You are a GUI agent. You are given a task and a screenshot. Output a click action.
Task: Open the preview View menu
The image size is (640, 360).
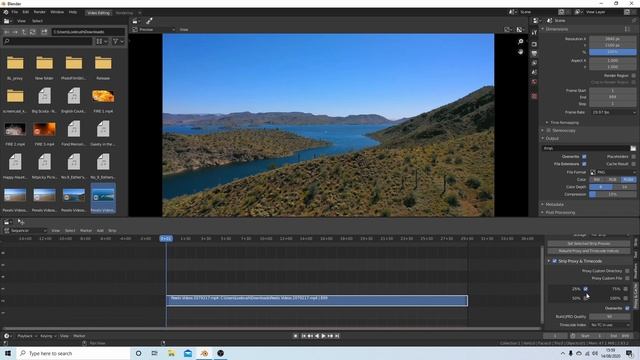click(x=184, y=29)
